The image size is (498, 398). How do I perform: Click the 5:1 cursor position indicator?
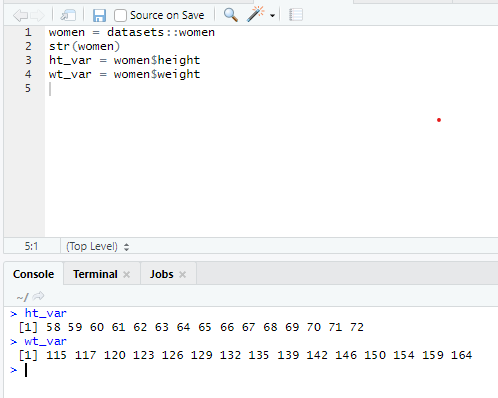pos(31,246)
